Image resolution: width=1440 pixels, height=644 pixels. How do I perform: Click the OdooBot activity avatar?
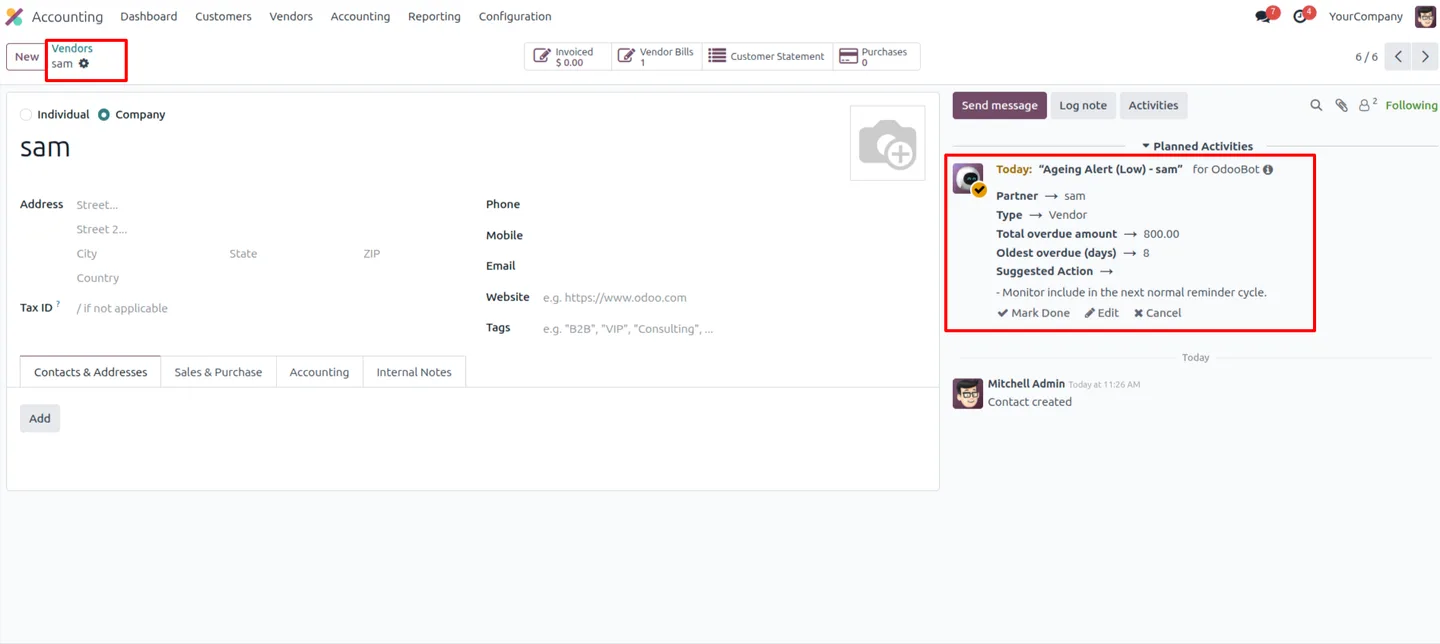968,179
